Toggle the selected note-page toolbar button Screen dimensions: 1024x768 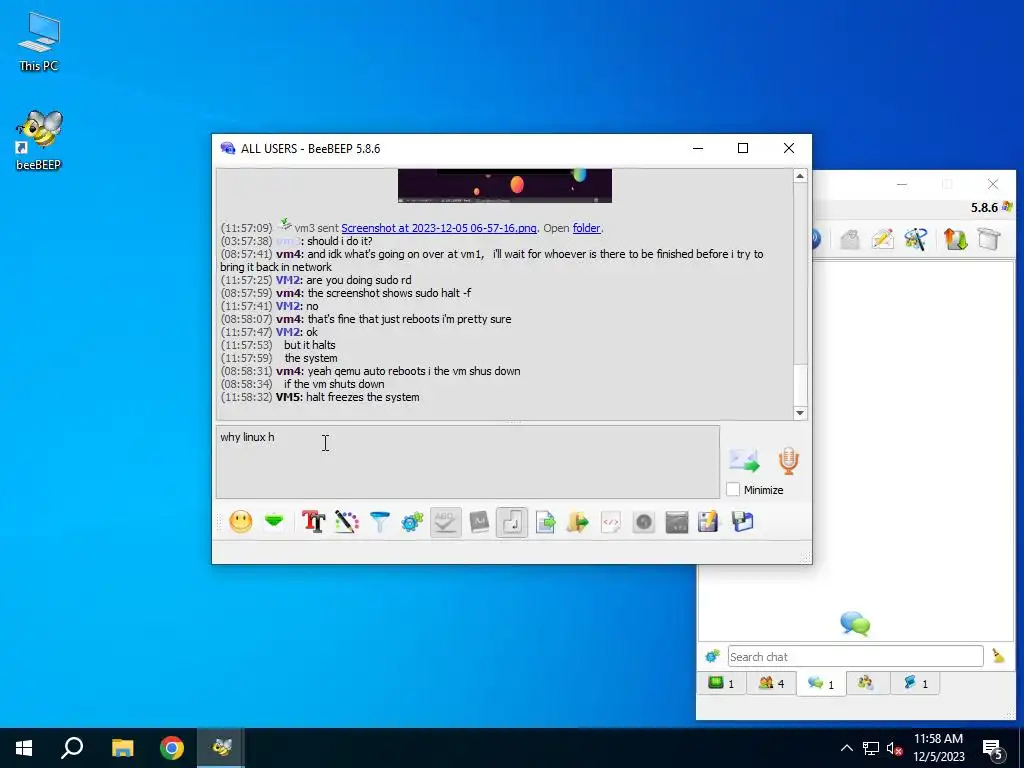pyautogui.click(x=511, y=522)
